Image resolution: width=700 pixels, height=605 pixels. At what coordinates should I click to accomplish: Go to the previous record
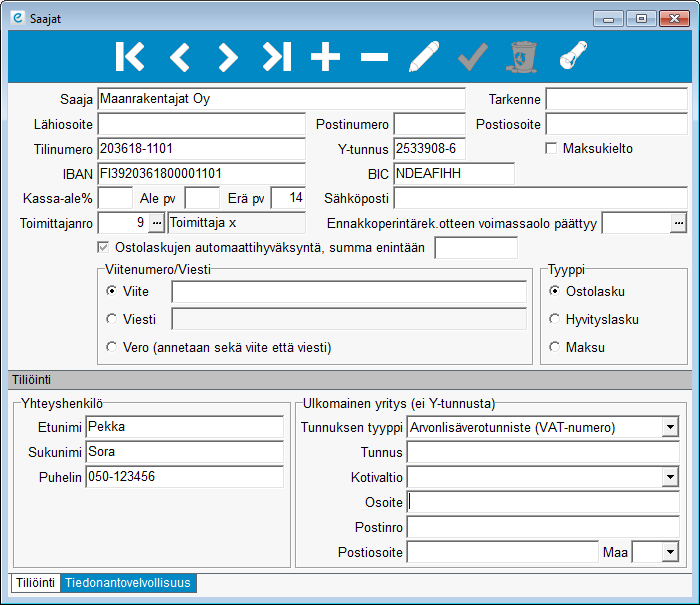179,57
